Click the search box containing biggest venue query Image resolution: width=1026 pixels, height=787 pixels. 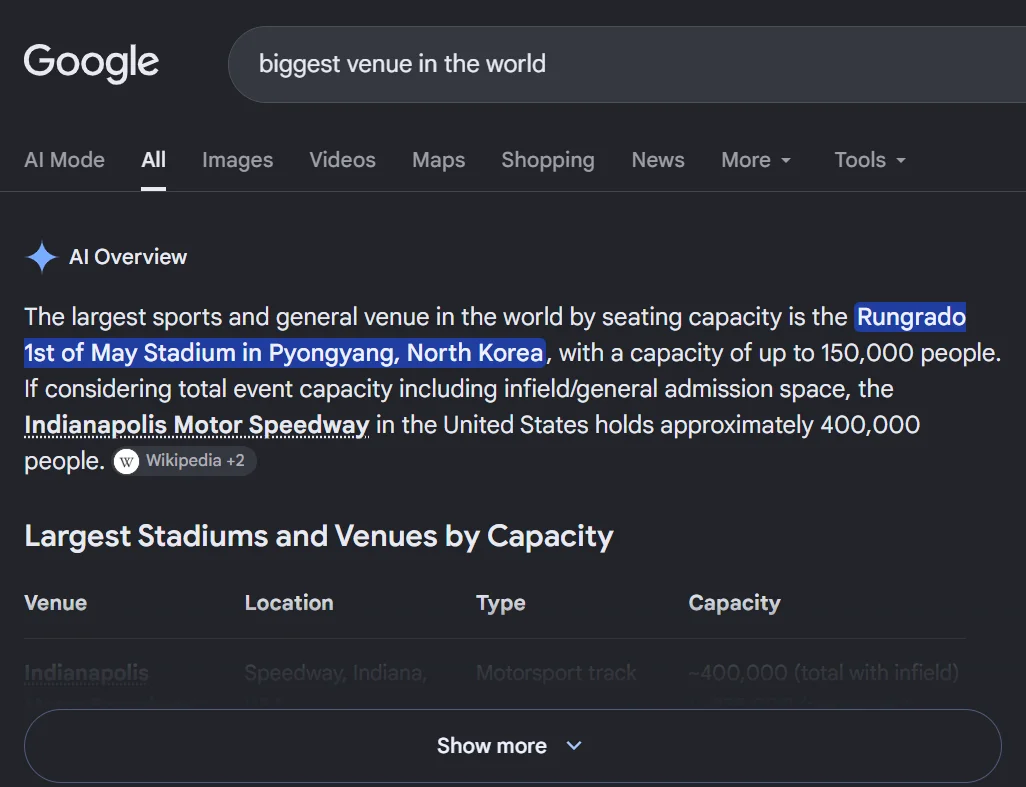(x=628, y=64)
